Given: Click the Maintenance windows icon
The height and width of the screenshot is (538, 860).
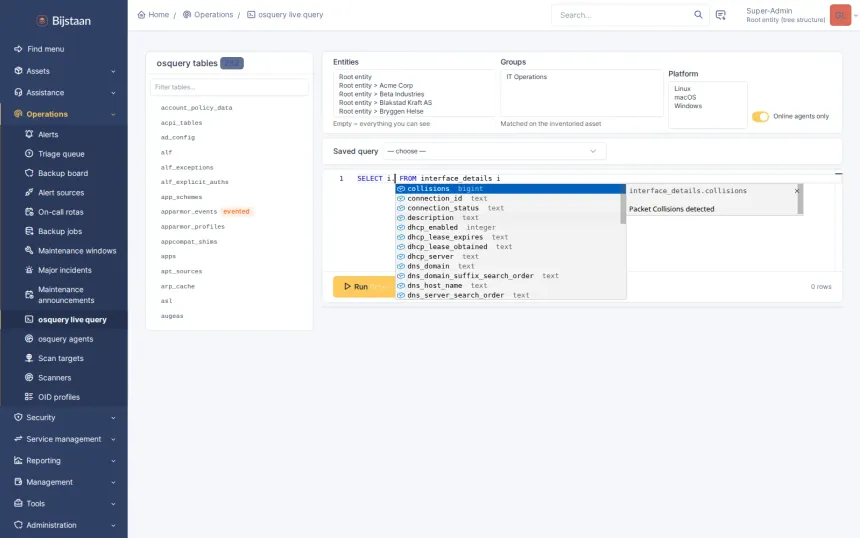Looking at the screenshot, I should tap(29, 250).
